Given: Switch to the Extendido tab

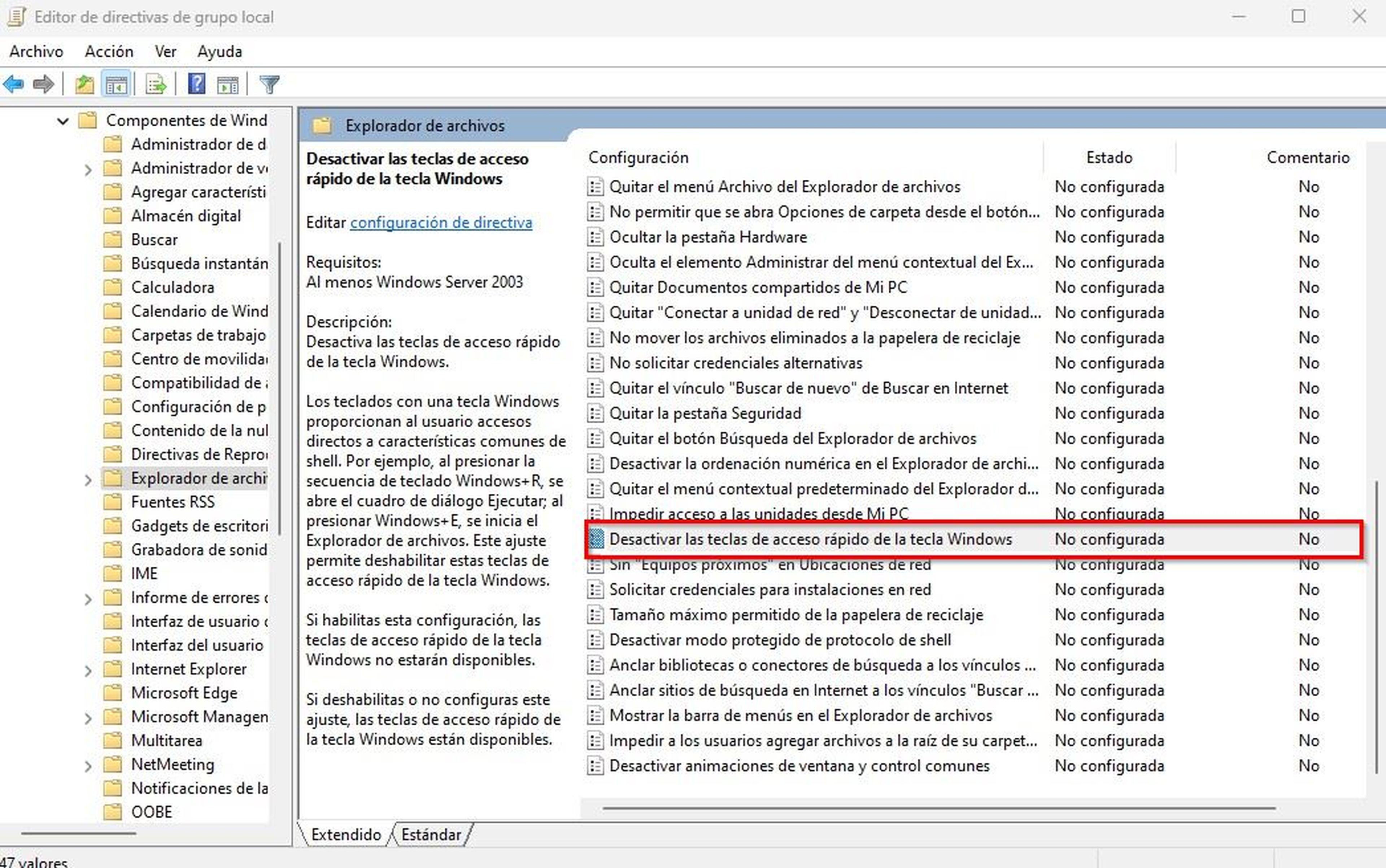Looking at the screenshot, I should pyautogui.click(x=346, y=834).
